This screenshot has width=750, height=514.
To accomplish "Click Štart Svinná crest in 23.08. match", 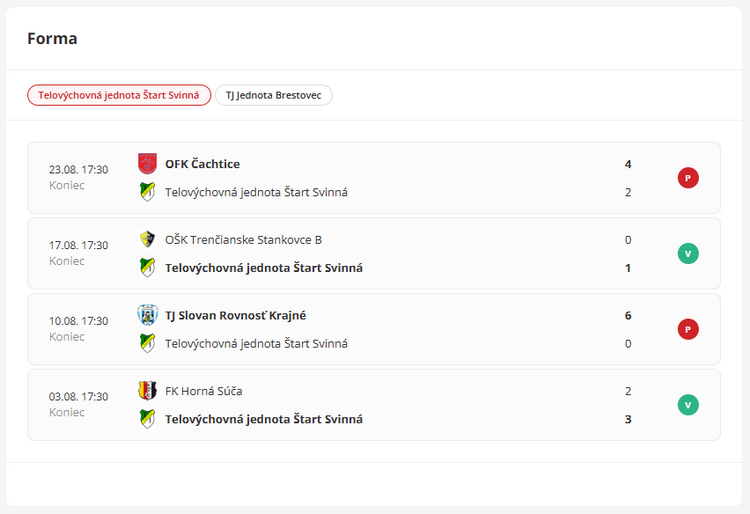I will (x=147, y=192).
